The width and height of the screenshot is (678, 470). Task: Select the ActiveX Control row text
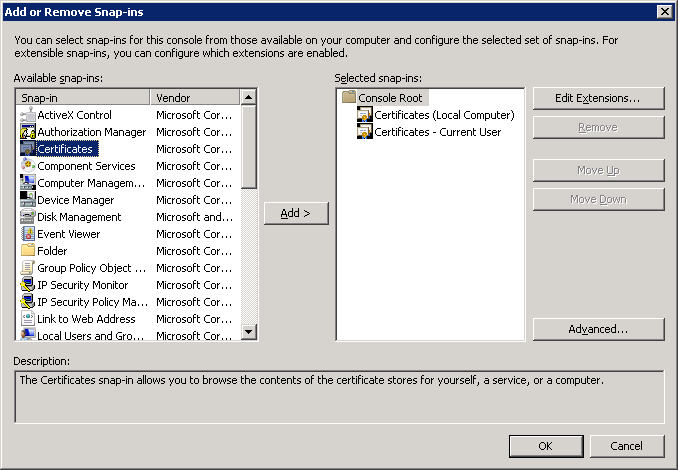(x=74, y=115)
